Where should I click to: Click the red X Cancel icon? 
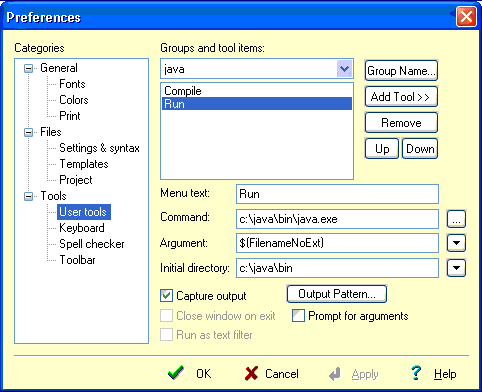(x=251, y=373)
